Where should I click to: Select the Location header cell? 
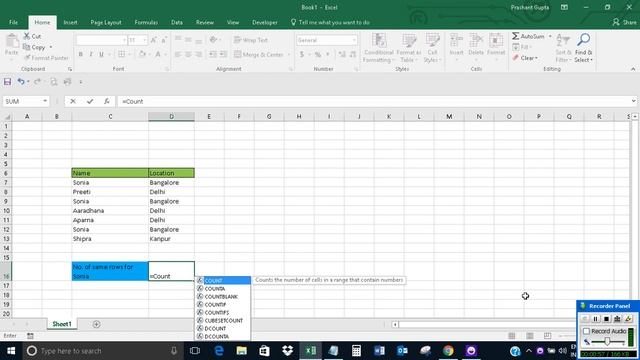171,173
